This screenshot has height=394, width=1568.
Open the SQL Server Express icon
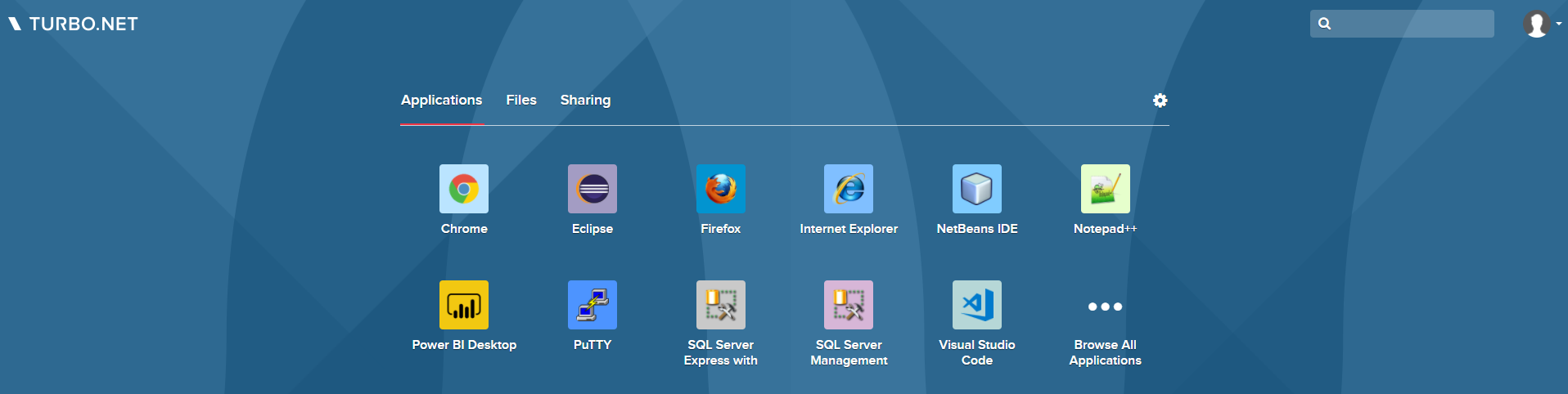721,305
